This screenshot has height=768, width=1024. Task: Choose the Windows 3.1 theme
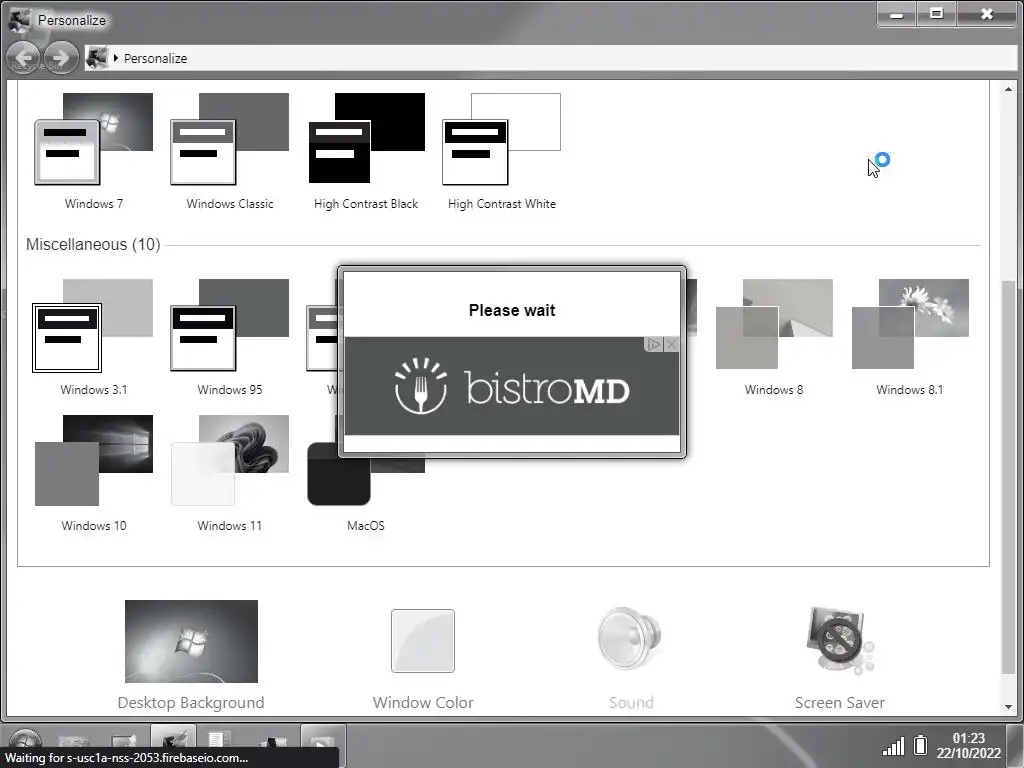(93, 337)
